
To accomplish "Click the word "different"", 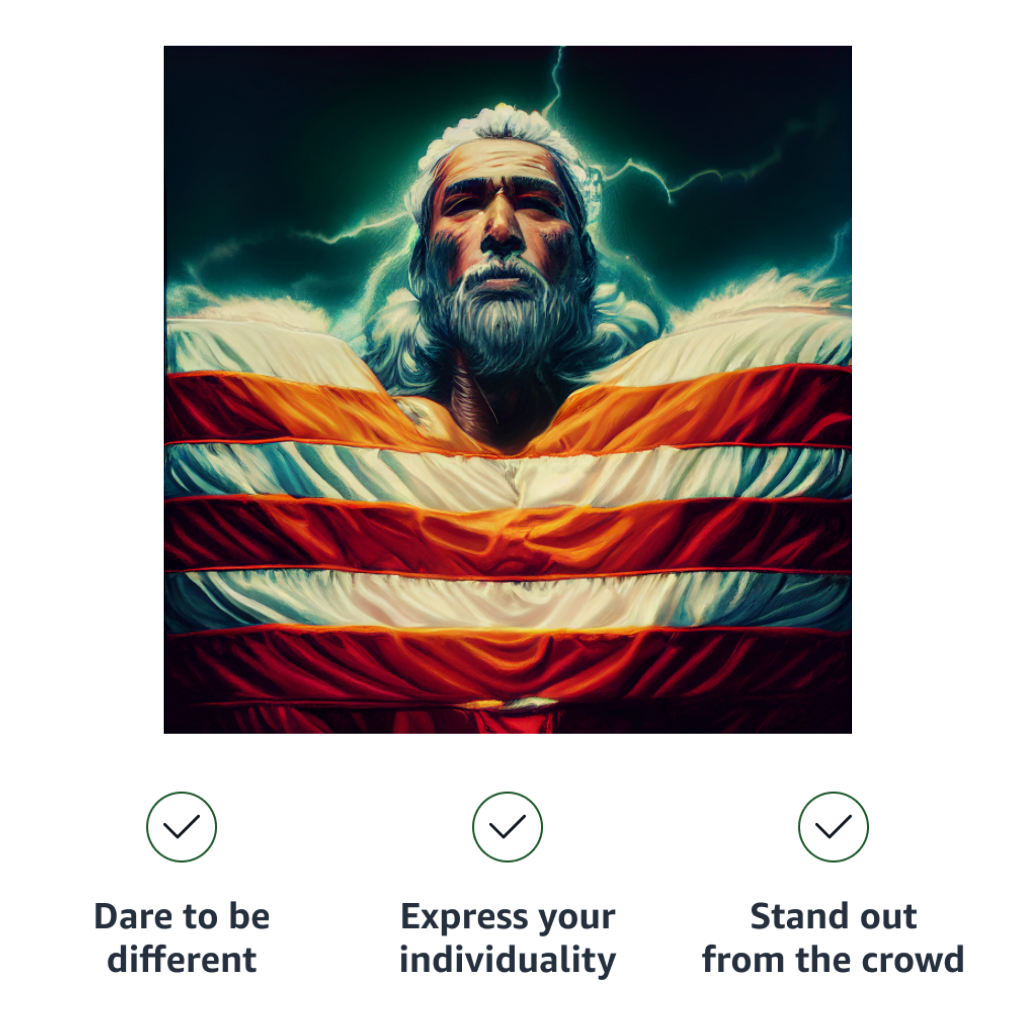I will point(182,960).
